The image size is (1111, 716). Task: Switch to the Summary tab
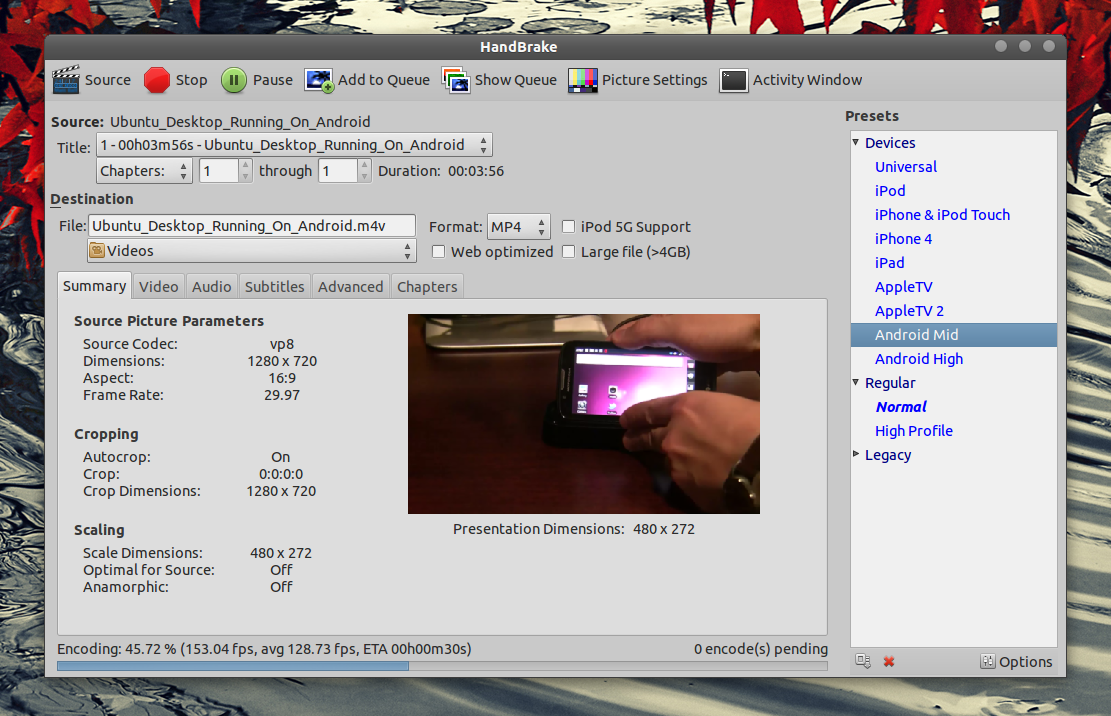[94, 285]
